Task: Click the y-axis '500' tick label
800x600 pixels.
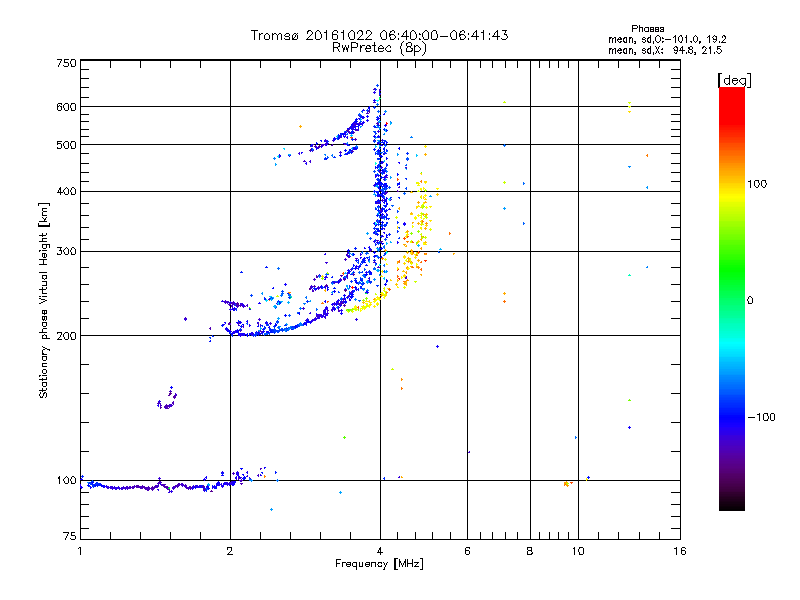Action: pyautogui.click(x=66, y=145)
